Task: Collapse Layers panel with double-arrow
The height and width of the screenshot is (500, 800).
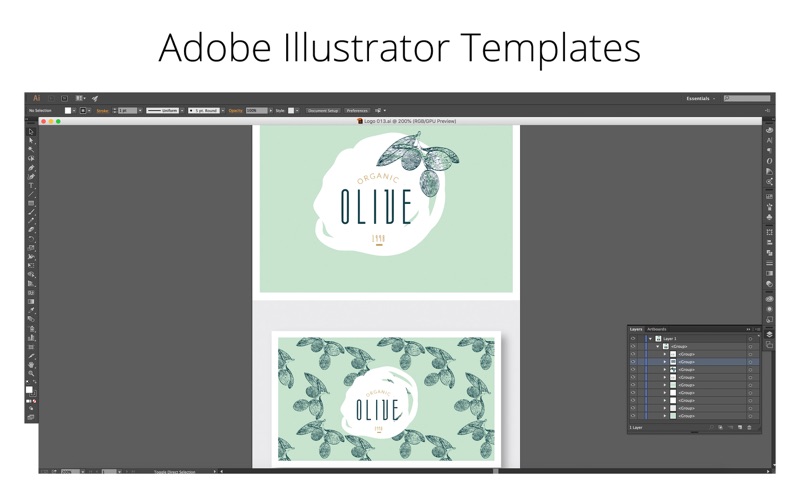Action: [748, 329]
